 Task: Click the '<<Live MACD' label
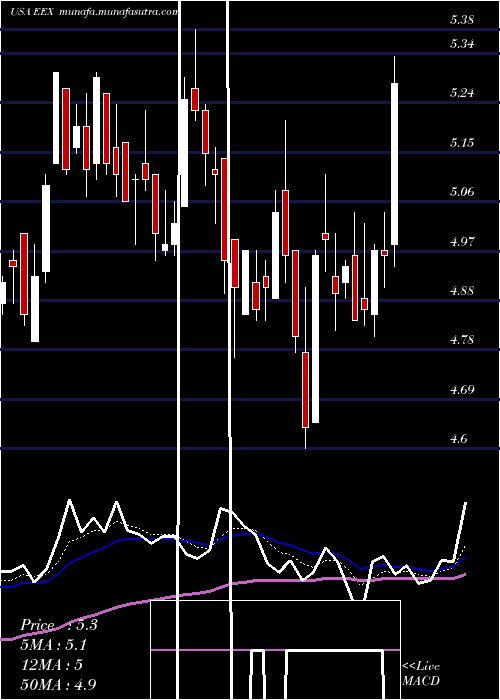(x=421, y=674)
